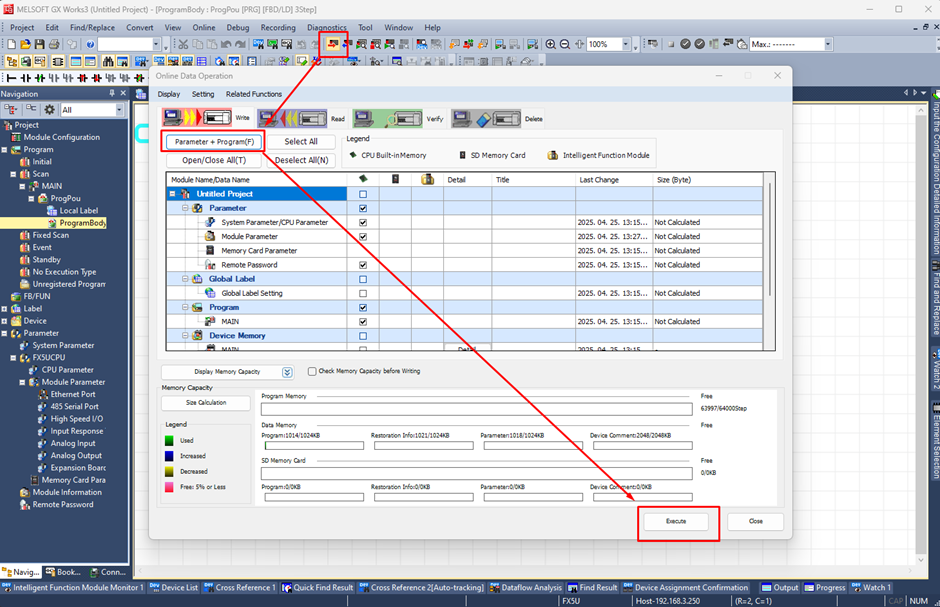This screenshot has width=940, height=607.
Task: Select the Read PLC-to-PC graphic icon
Action: tap(293, 118)
